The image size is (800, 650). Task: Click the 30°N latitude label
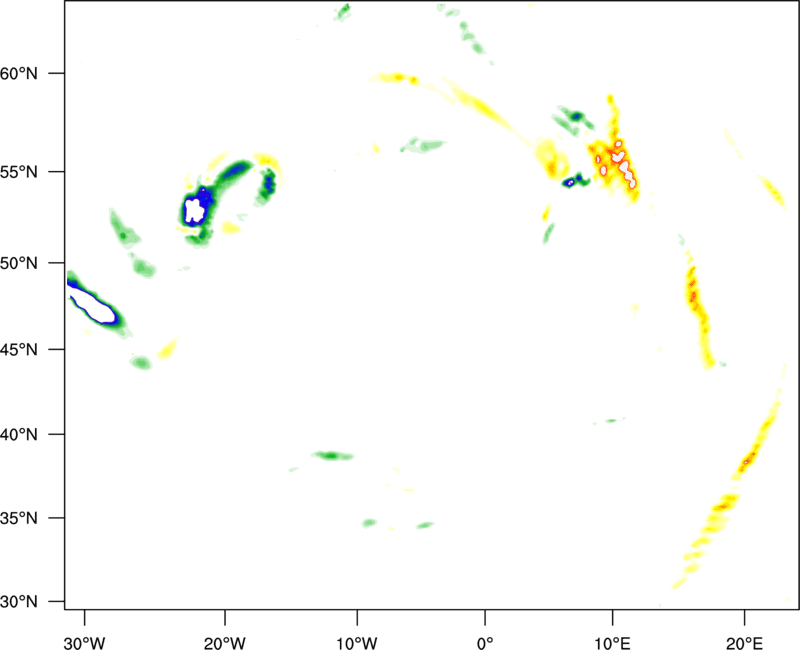[x=19, y=602]
